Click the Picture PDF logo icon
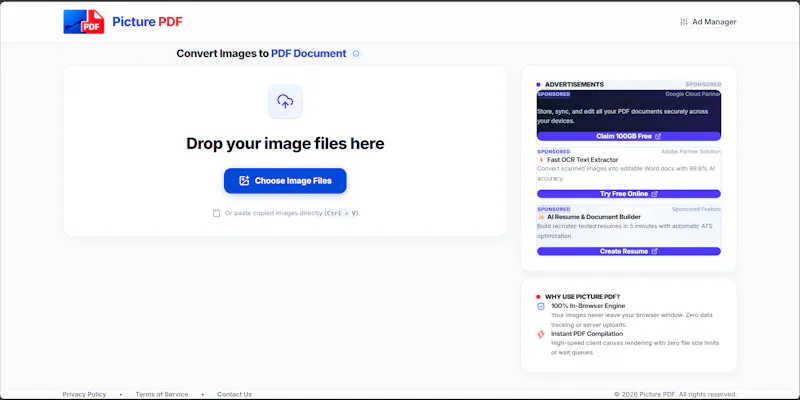 coord(84,22)
